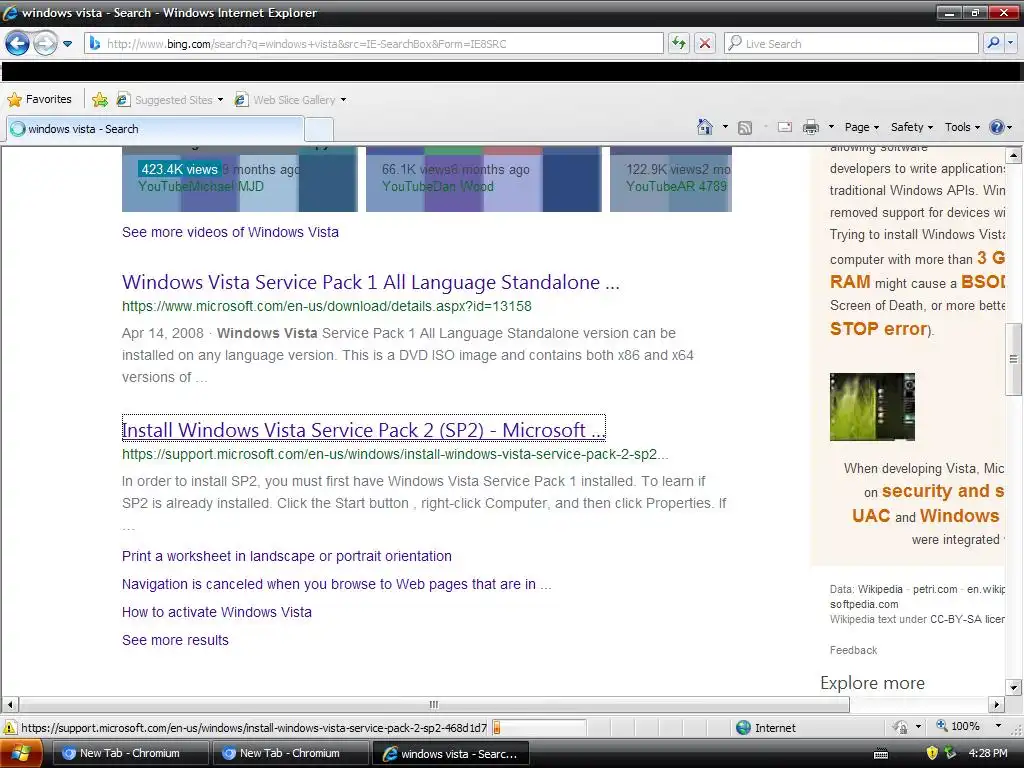Open 'Print a worksheet in landscape or portrait orientation'
The height and width of the screenshot is (768, 1024).
click(x=286, y=556)
